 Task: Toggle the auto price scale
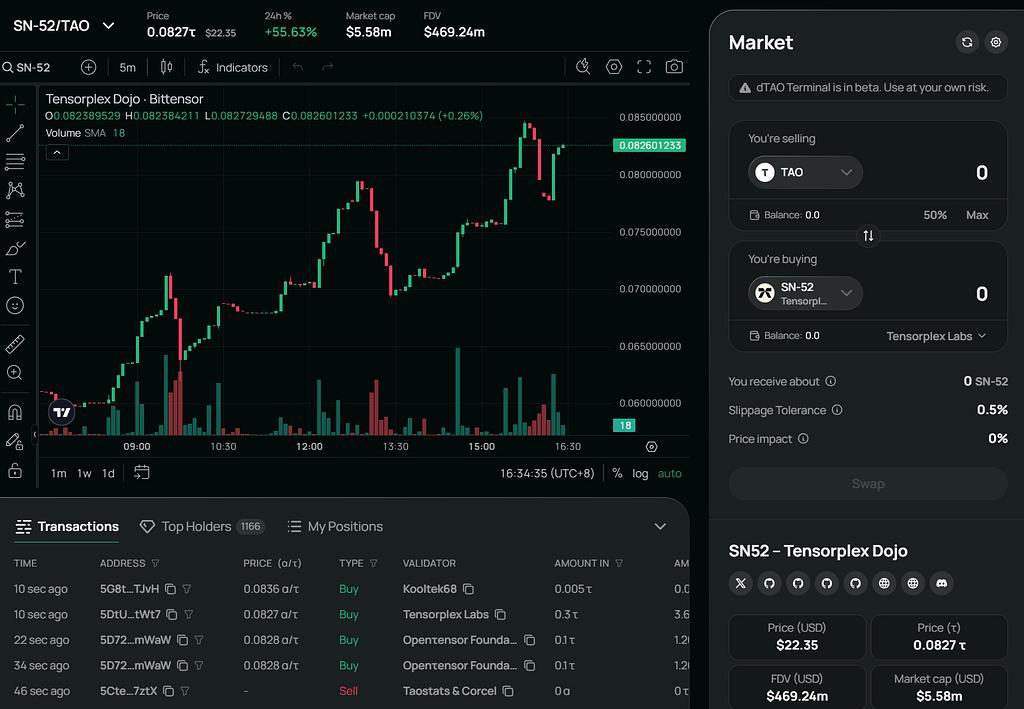point(669,473)
